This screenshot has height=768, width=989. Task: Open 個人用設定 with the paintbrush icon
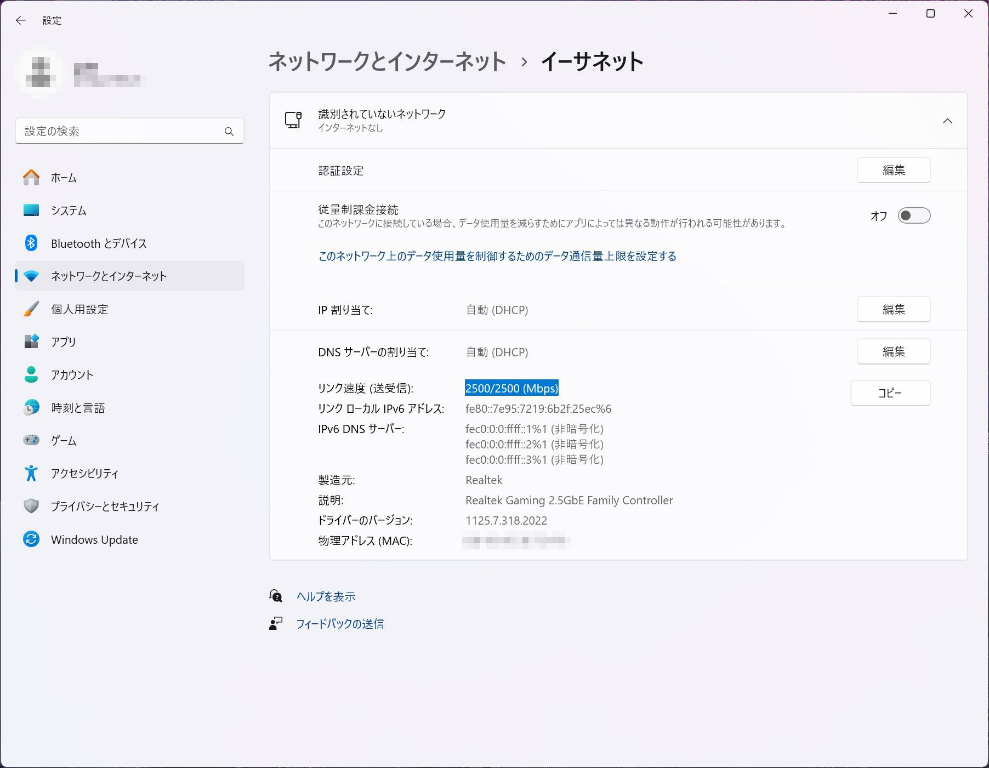tap(79, 309)
